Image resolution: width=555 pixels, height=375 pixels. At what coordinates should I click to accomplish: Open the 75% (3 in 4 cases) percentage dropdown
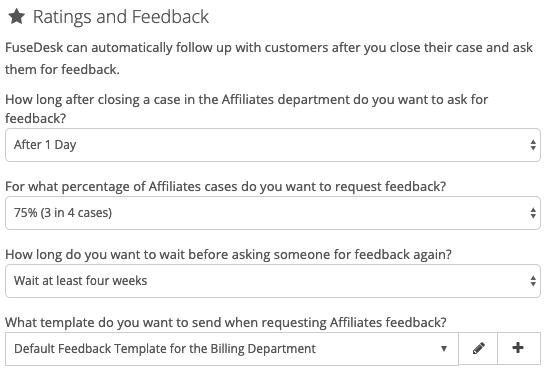pos(273,213)
